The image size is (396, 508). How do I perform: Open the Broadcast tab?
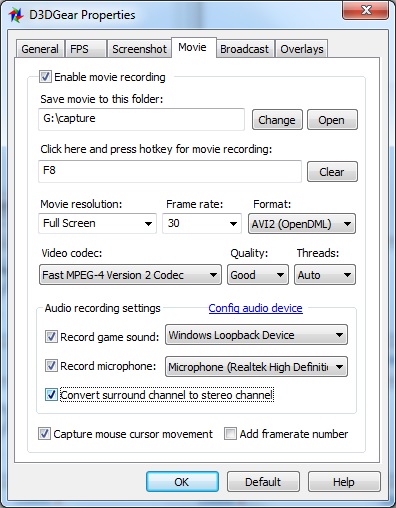(x=245, y=49)
